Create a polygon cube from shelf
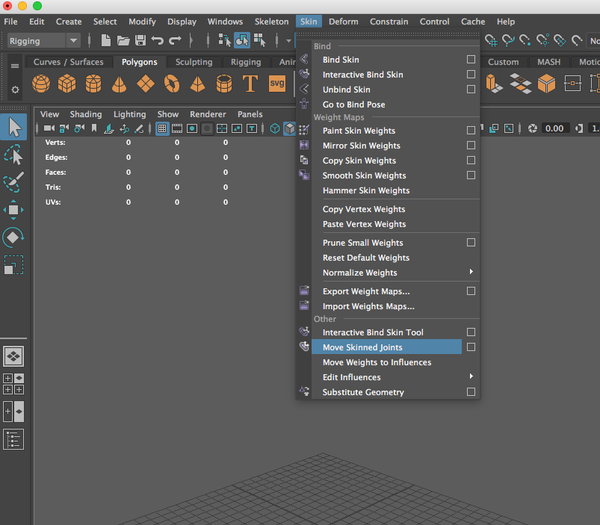 click(x=67, y=83)
